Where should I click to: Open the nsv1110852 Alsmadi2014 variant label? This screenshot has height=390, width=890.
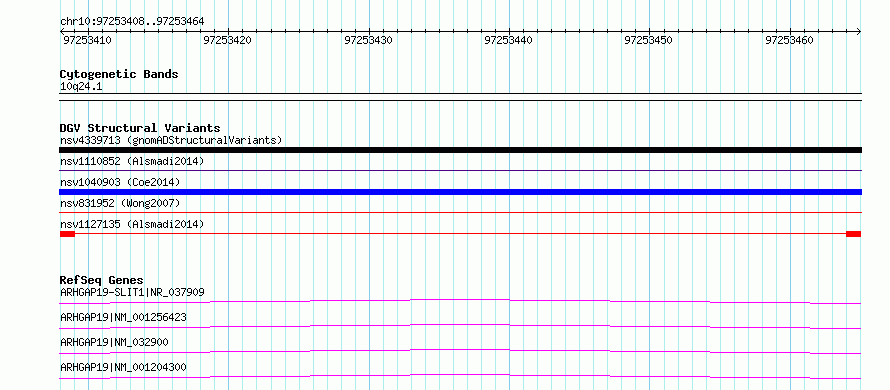(132, 161)
